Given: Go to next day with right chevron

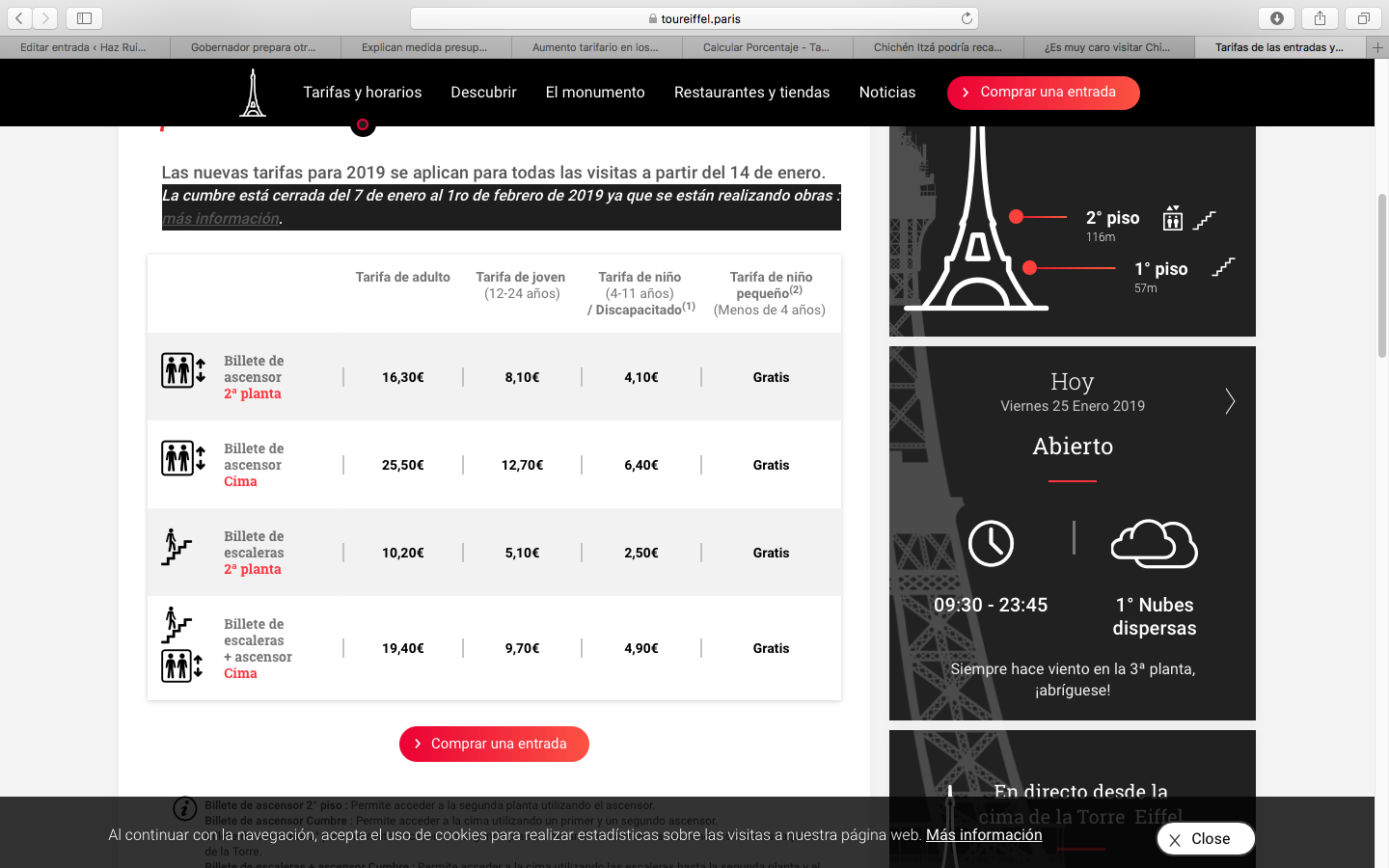Looking at the screenshot, I should click(x=1230, y=401).
